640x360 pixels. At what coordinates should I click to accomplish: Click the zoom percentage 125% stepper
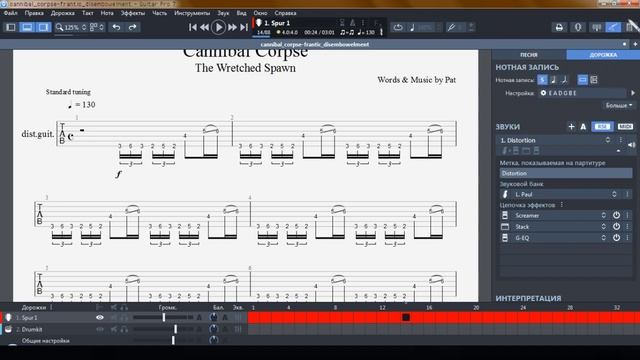[84, 27]
